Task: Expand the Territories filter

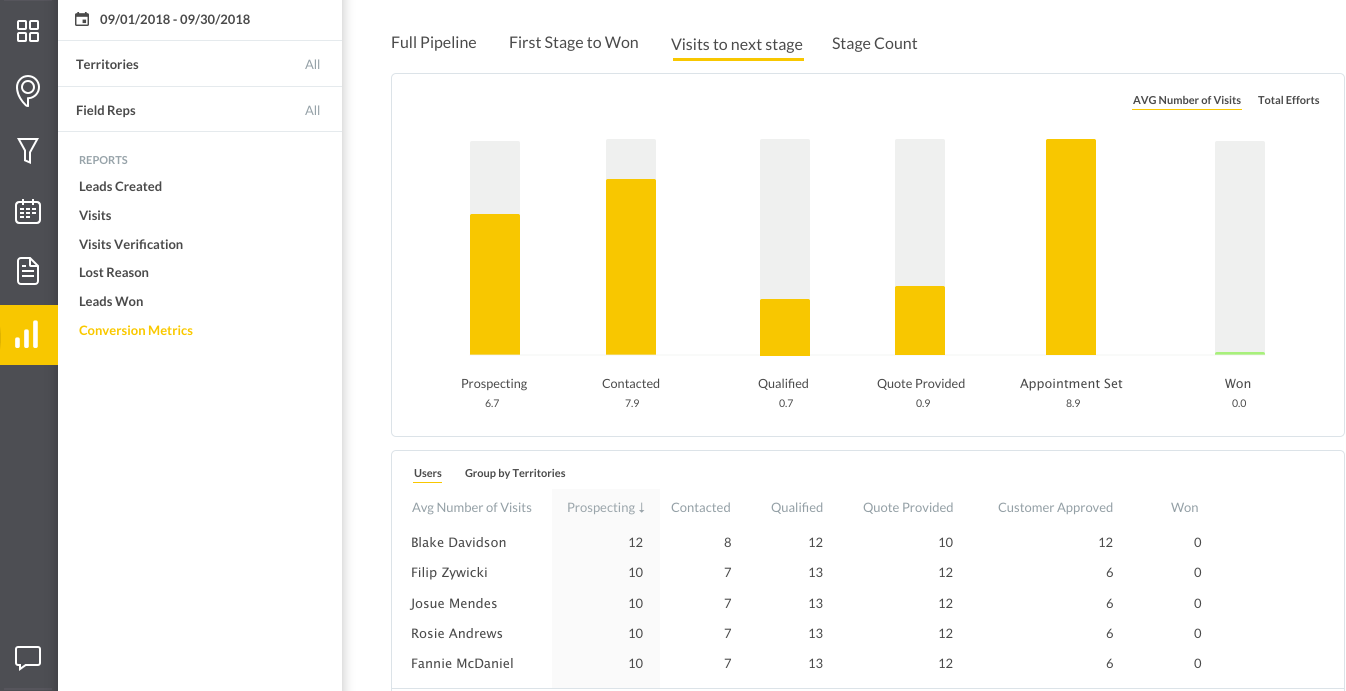Action: point(199,64)
